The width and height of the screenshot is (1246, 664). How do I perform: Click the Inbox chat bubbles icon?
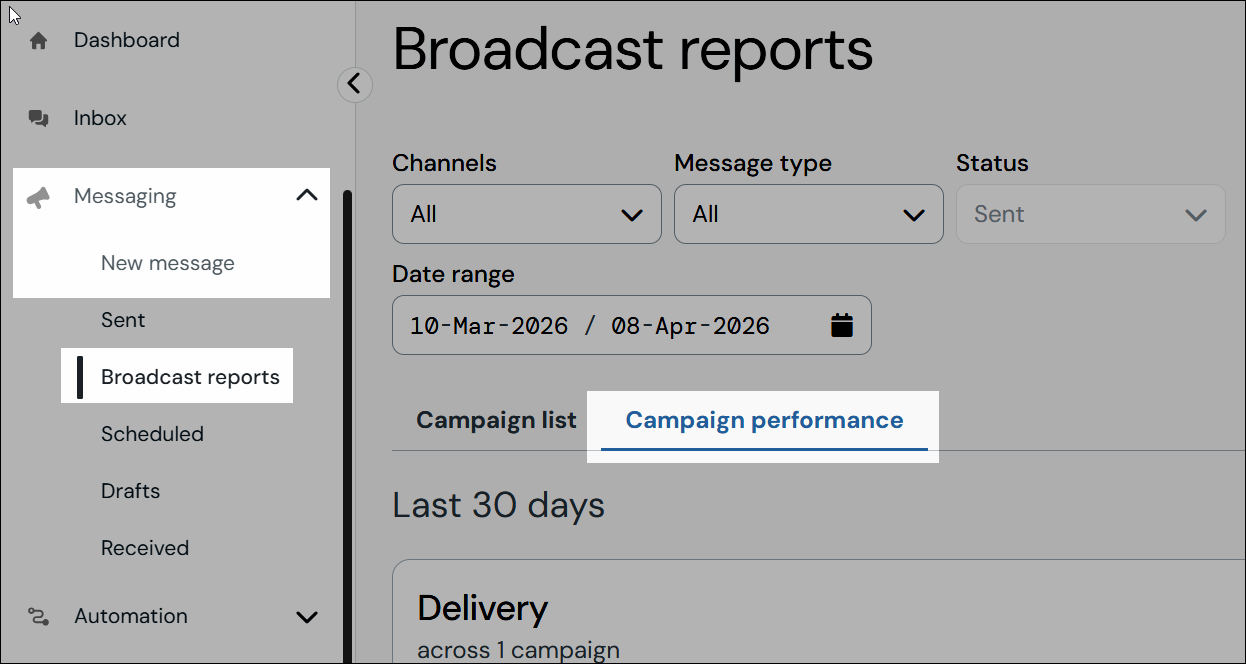coord(38,118)
